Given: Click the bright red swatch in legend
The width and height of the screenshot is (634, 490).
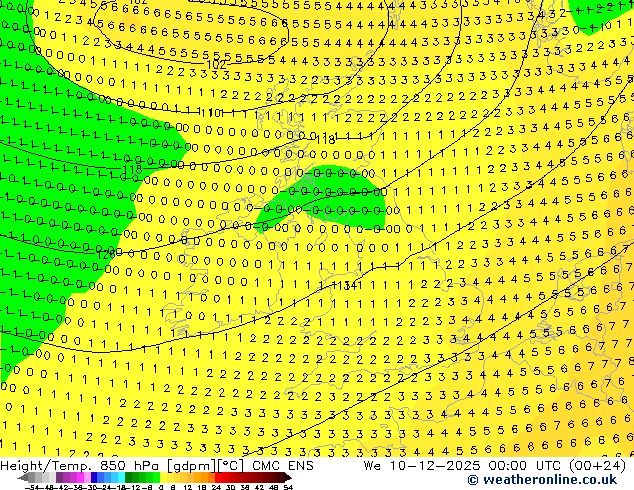Looking at the screenshot, I should coord(218,478).
